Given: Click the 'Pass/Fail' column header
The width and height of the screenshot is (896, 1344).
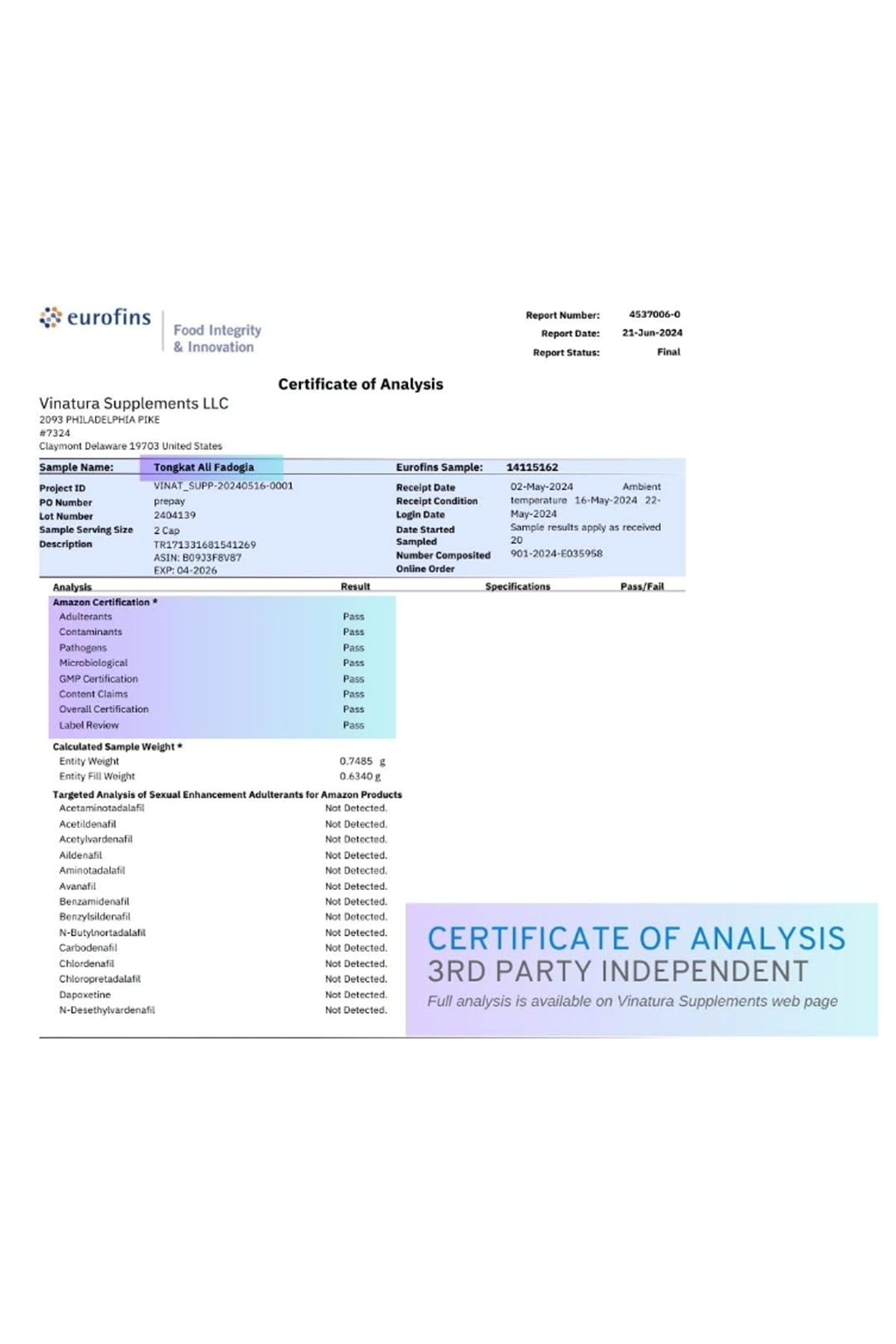Looking at the screenshot, I should [x=642, y=586].
